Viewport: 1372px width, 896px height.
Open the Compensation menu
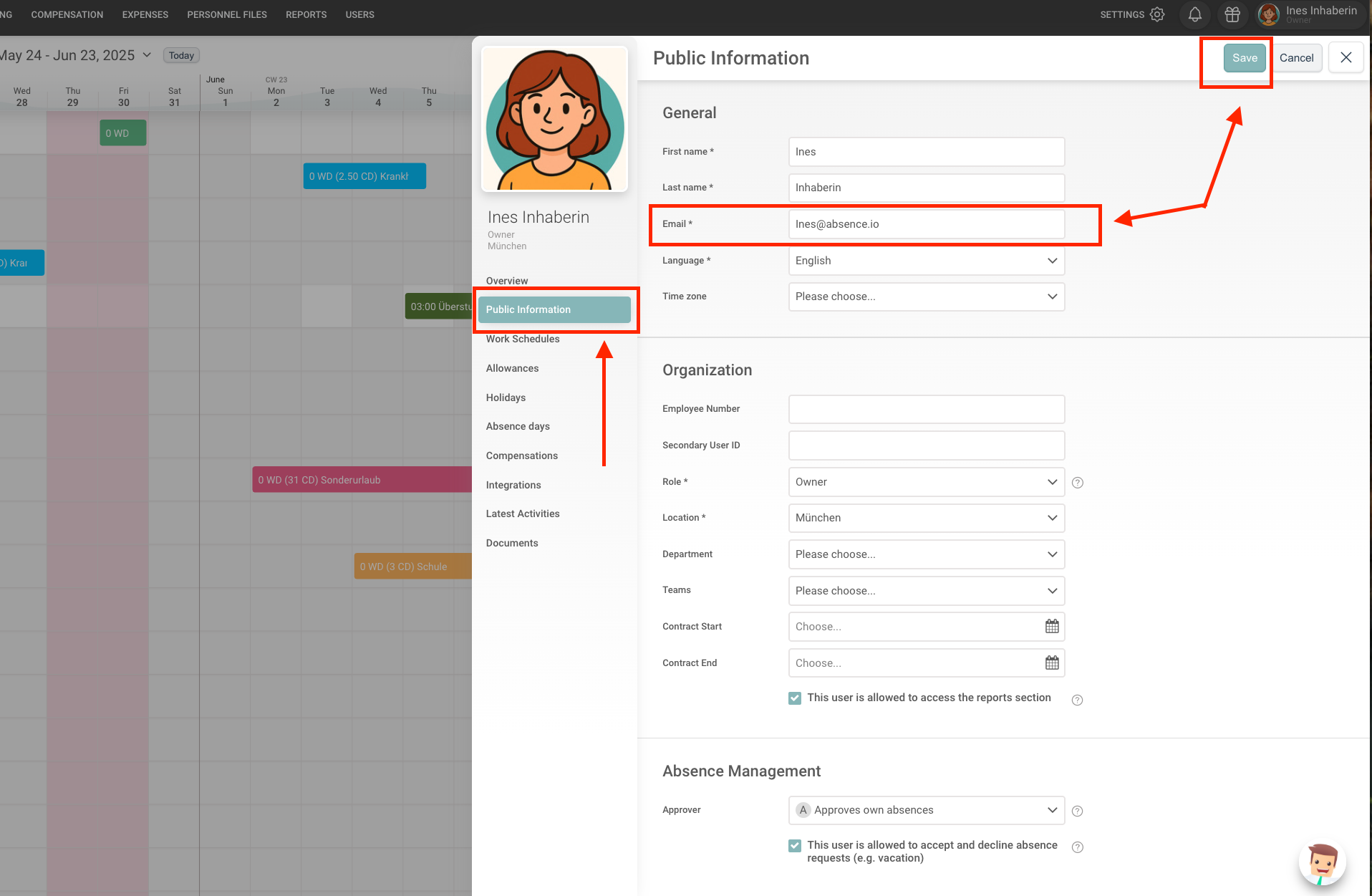click(67, 14)
